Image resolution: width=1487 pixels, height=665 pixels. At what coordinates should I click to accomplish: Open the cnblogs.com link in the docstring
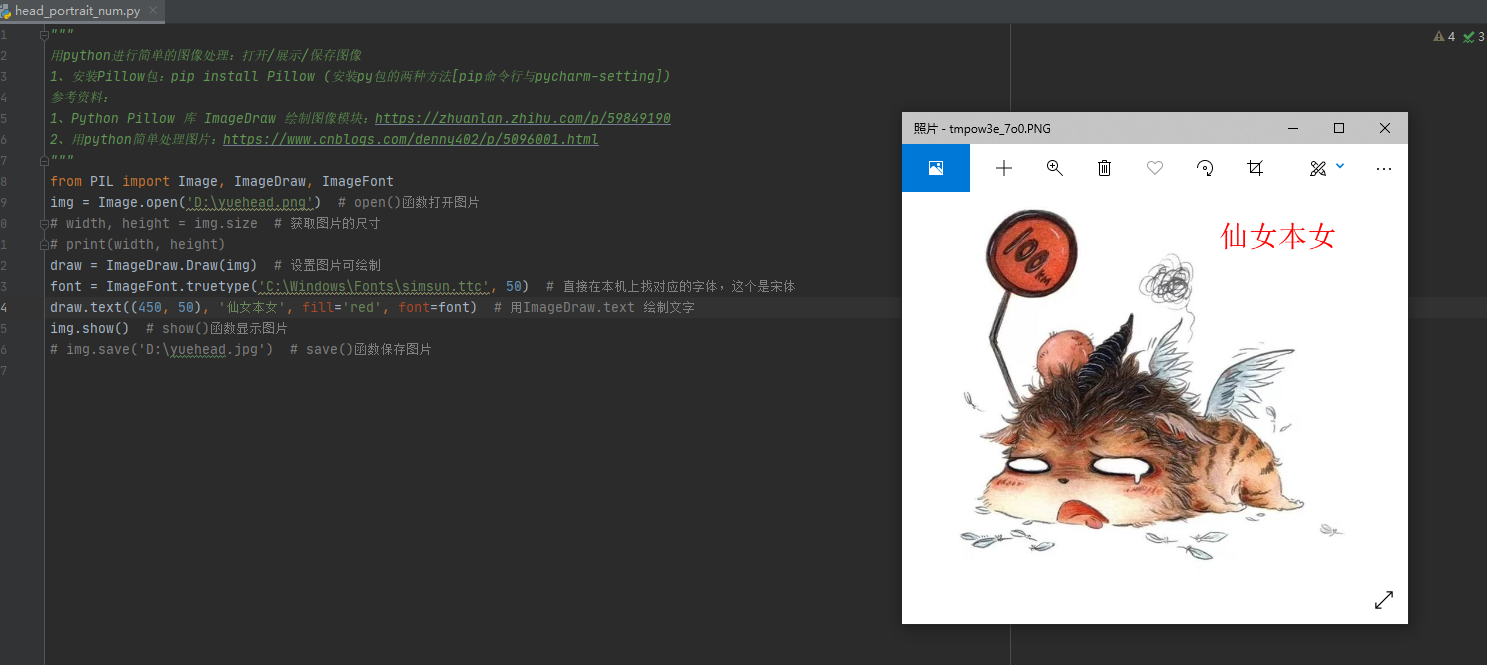410,139
